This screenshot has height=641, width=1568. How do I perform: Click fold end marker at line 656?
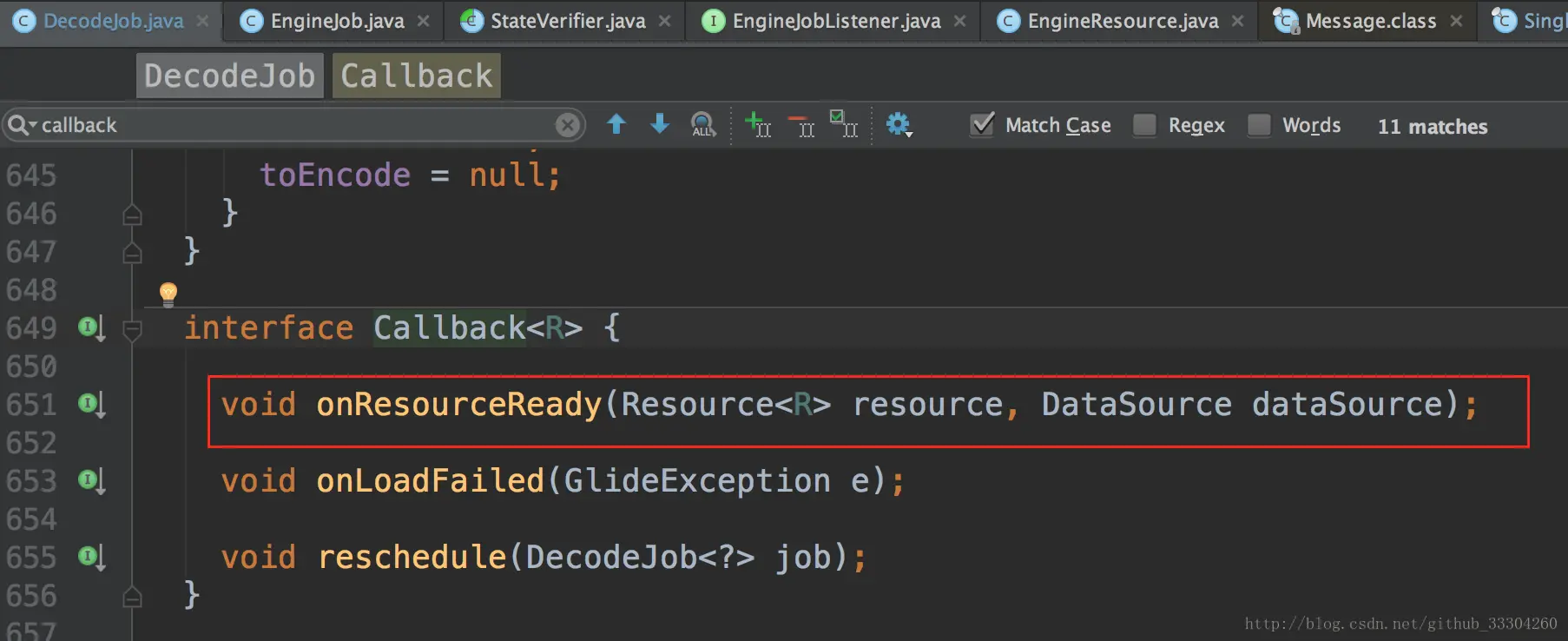(132, 597)
